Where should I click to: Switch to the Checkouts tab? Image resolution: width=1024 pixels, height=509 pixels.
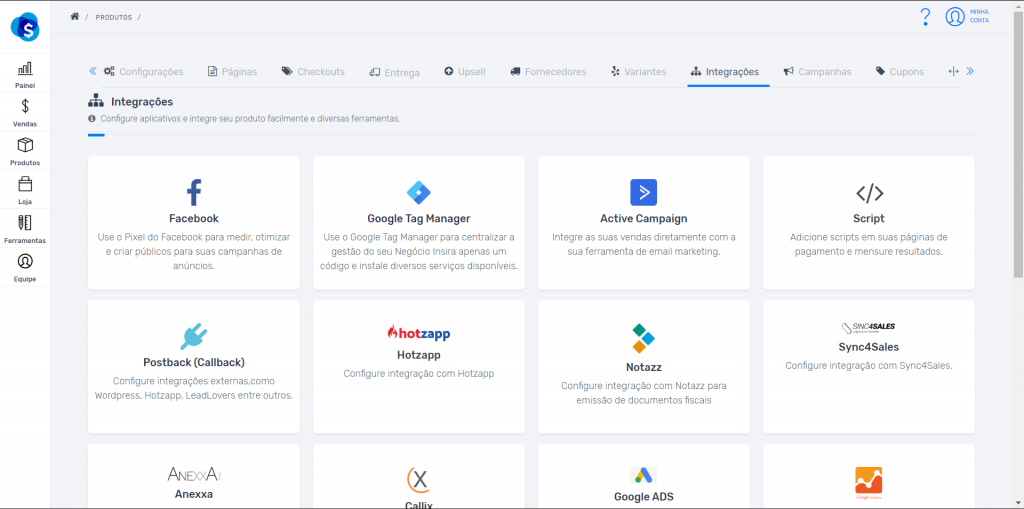click(313, 72)
